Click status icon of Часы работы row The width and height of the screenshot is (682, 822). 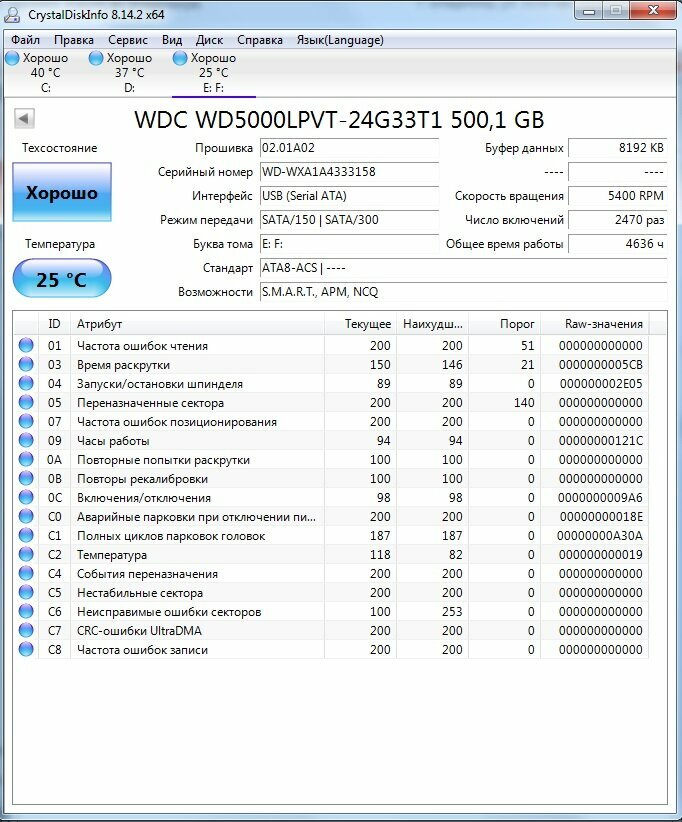[x=26, y=440]
